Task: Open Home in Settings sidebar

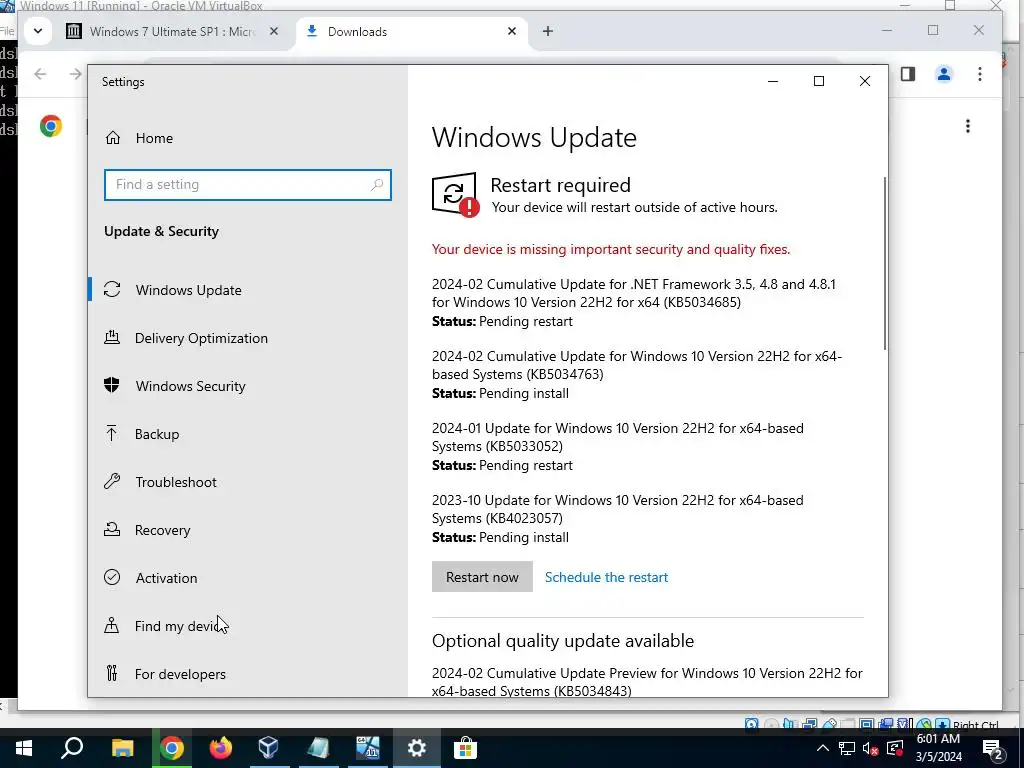Action: coord(138,138)
